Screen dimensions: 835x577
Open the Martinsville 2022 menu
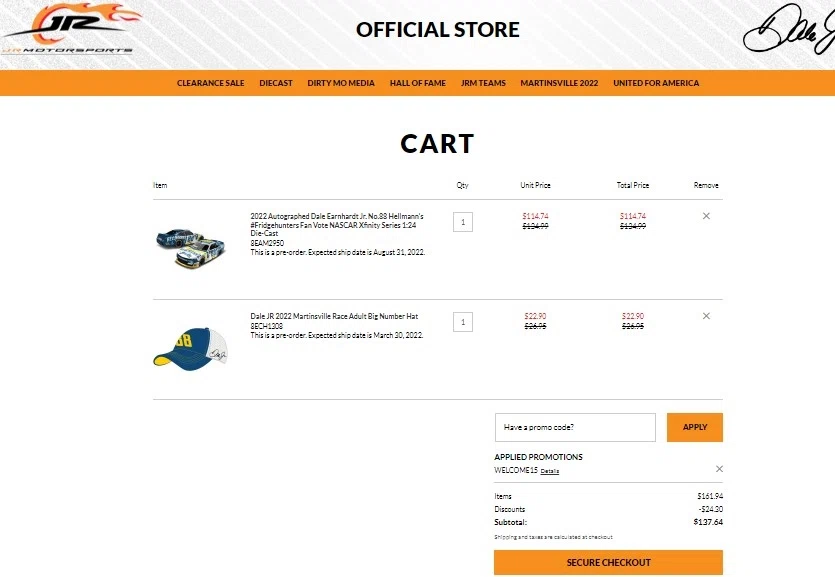(559, 83)
